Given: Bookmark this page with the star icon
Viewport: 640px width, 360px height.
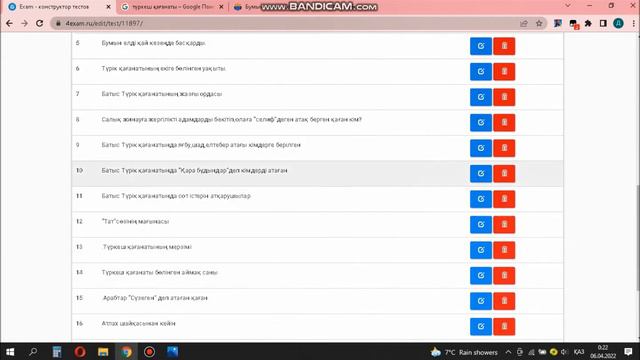Looking at the screenshot, I should tap(539, 23).
